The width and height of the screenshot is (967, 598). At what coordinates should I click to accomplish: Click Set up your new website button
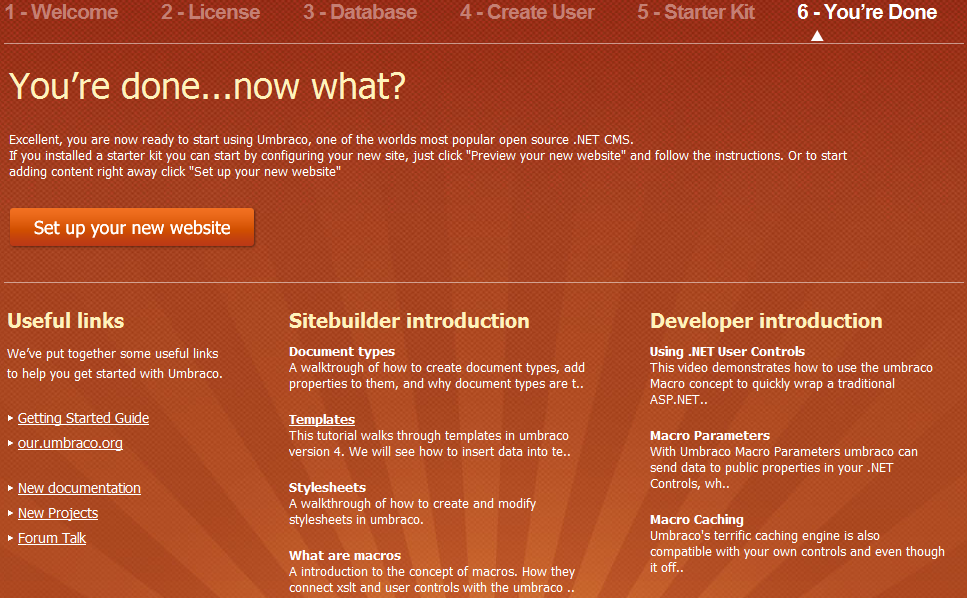[x=132, y=227]
